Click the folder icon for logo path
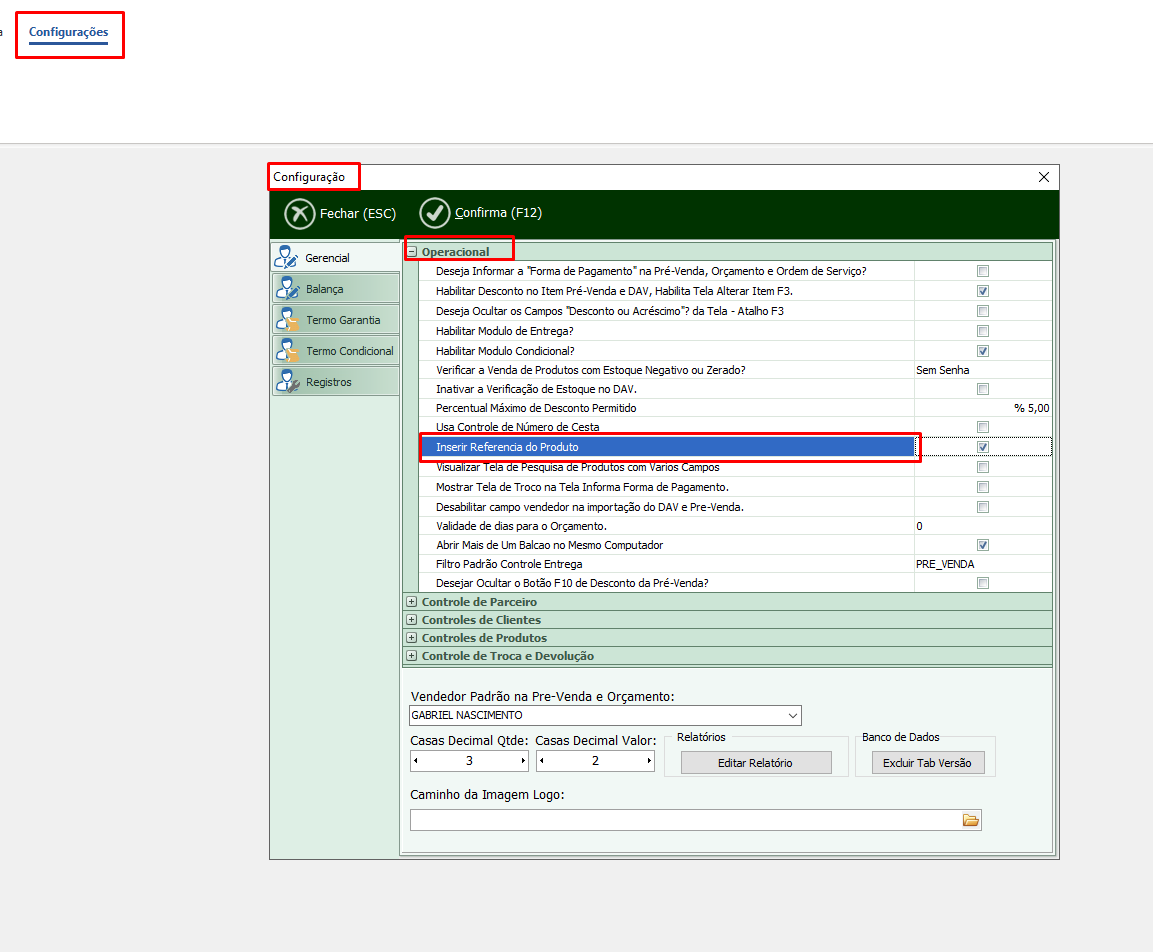 point(970,820)
